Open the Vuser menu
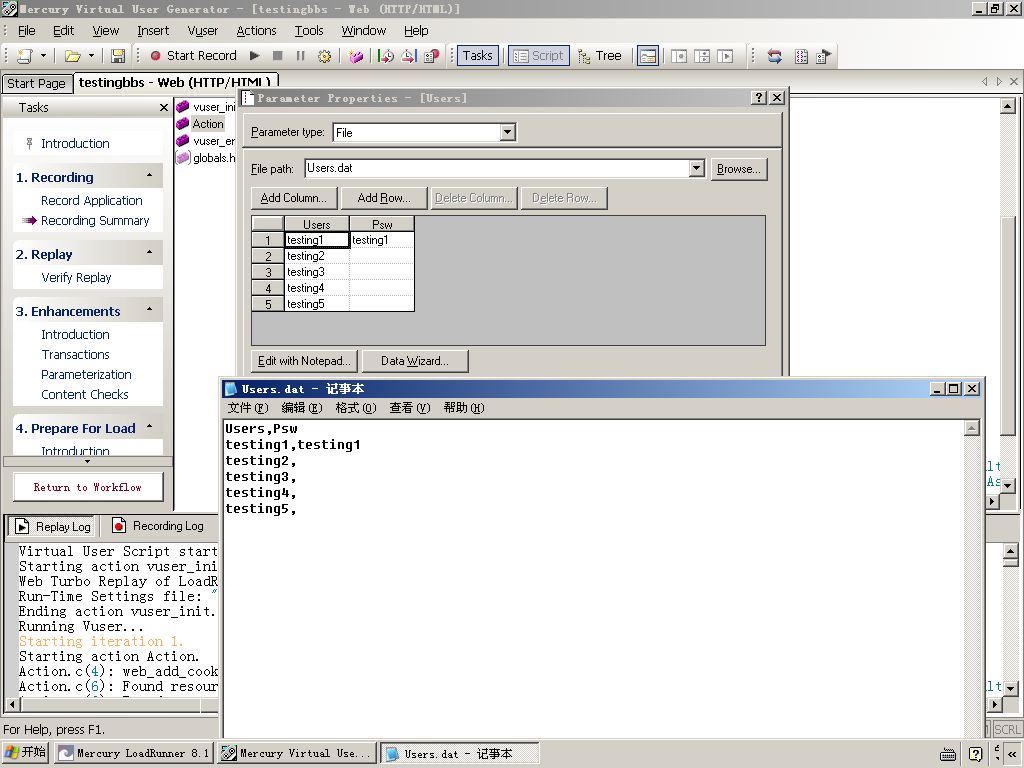Viewport: 1024px width, 768px height. 202,31
